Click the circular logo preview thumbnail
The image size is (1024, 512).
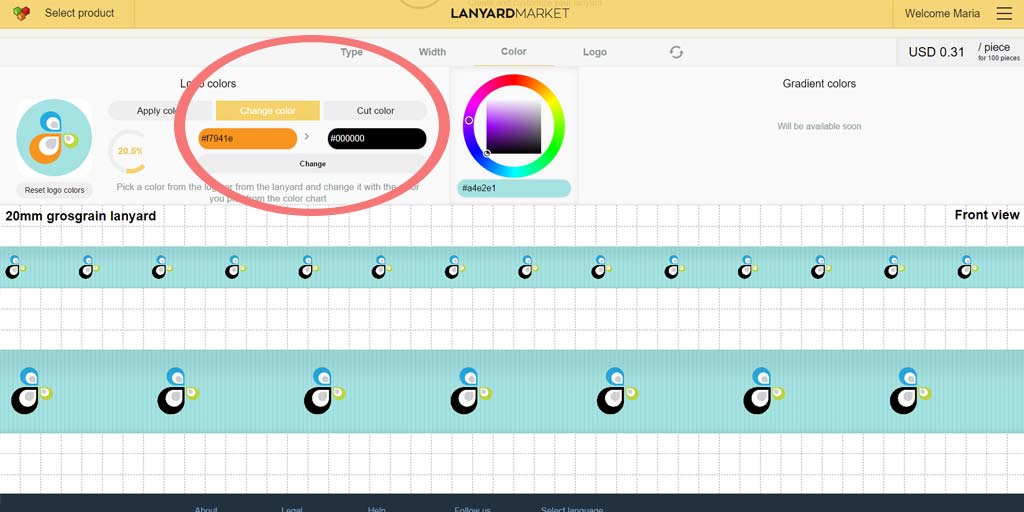click(54, 138)
